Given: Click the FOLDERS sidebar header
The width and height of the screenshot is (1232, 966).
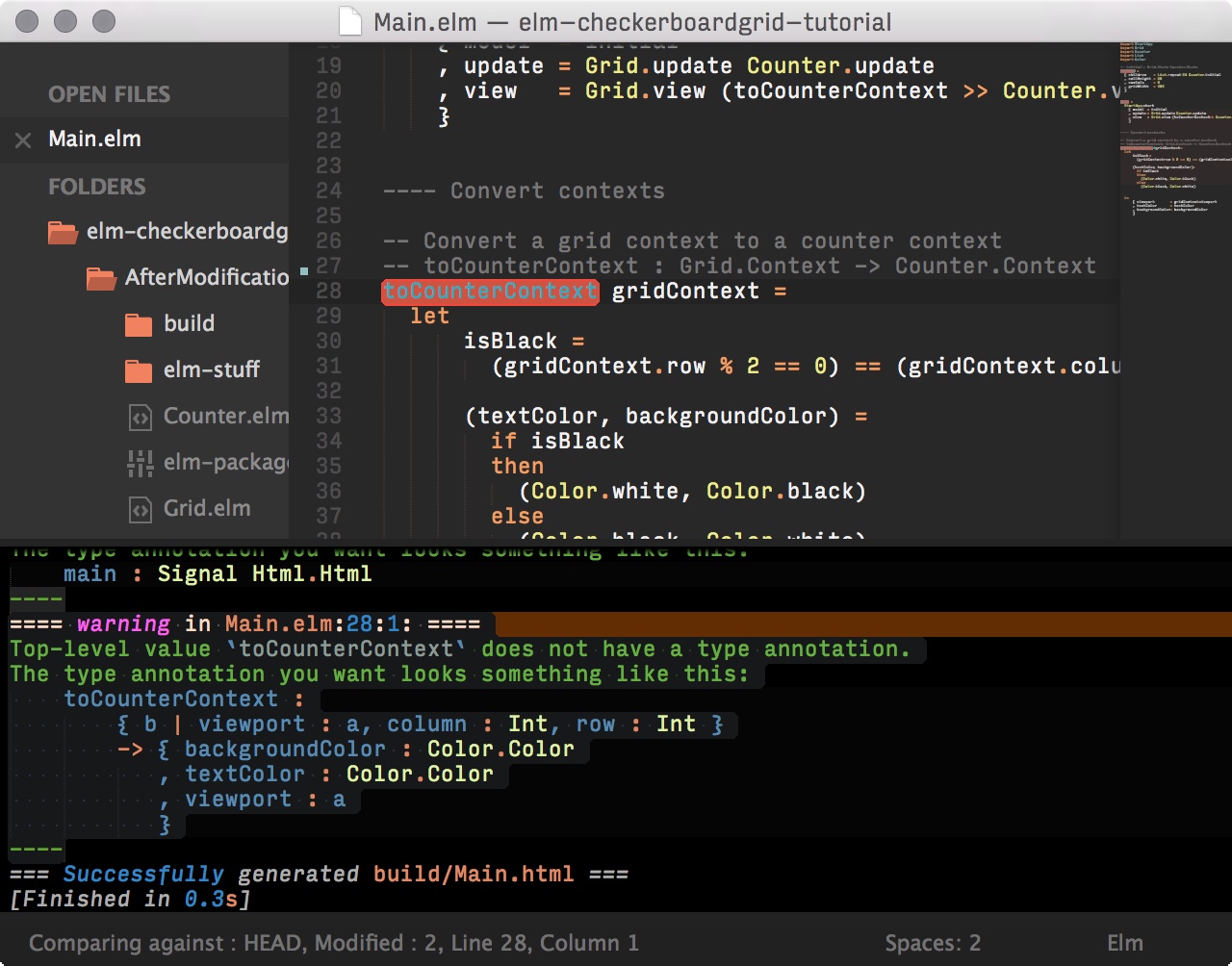Looking at the screenshot, I should [97, 187].
